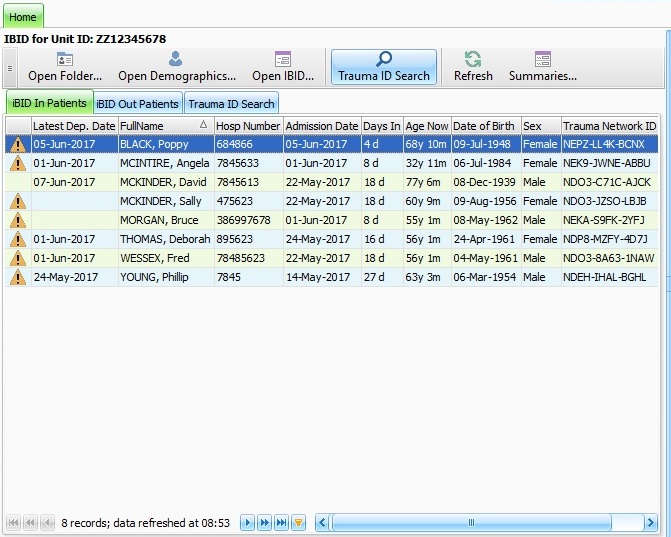The width and height of the screenshot is (671, 537).
Task: Click the horizontal scrollbar thumb
Action: (x=470, y=522)
